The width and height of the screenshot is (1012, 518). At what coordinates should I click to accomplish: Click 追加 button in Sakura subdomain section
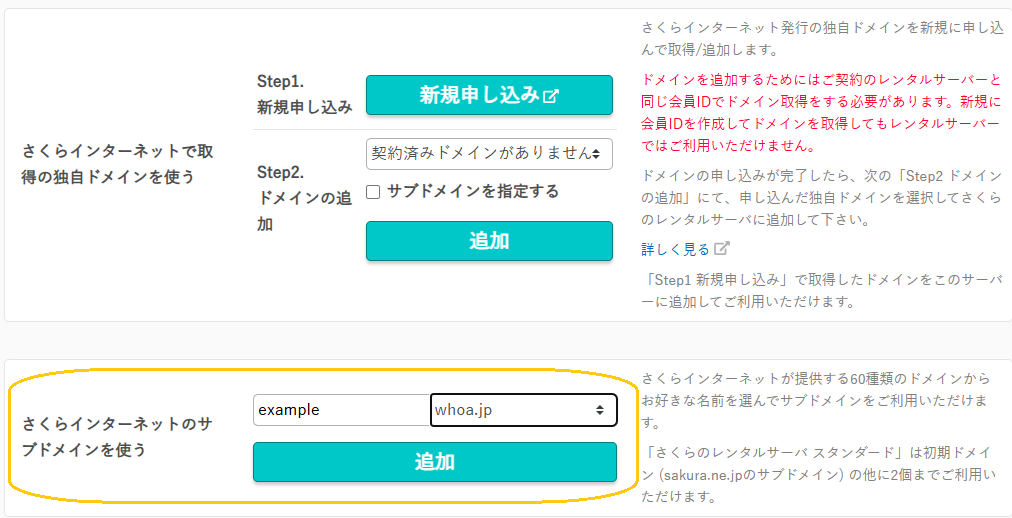435,462
